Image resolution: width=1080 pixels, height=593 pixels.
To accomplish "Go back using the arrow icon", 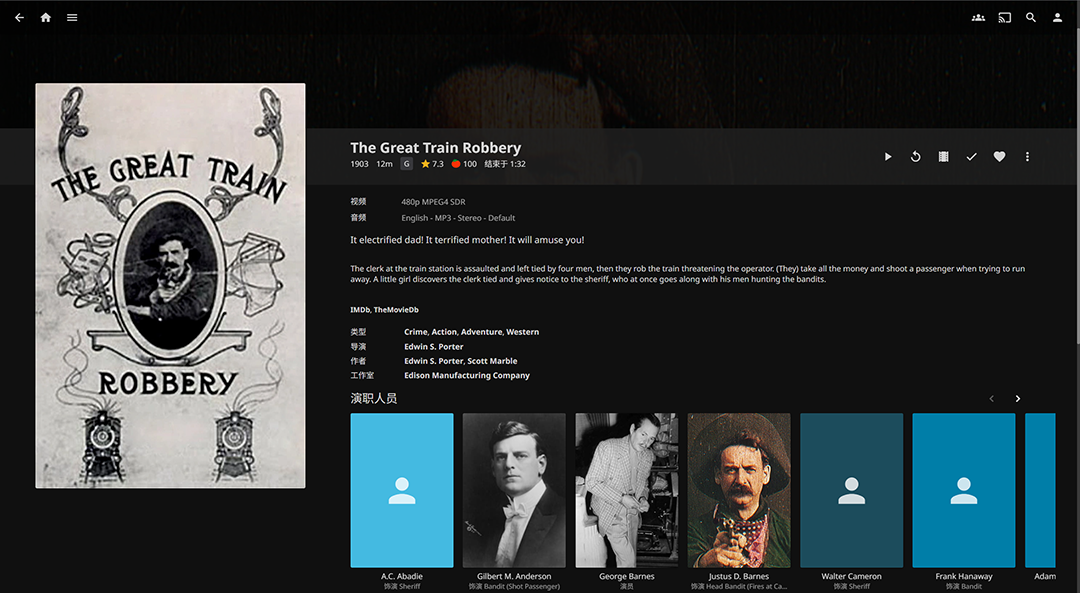I will pyautogui.click(x=19, y=18).
